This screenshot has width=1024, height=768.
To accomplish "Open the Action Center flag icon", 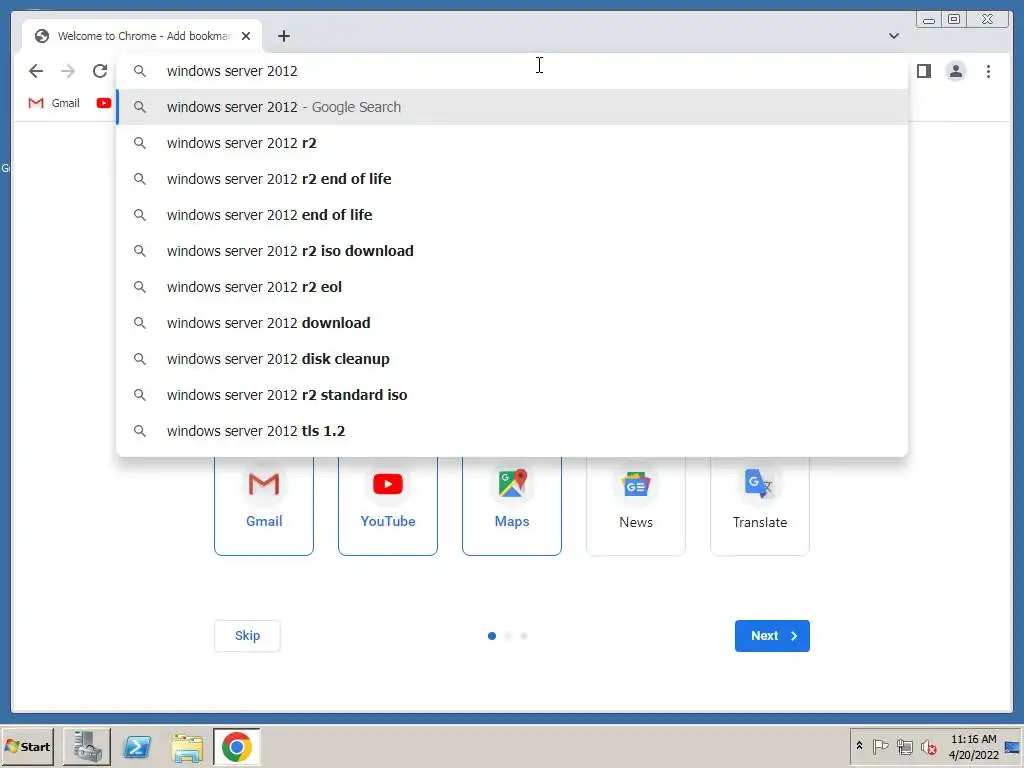I will coord(880,746).
